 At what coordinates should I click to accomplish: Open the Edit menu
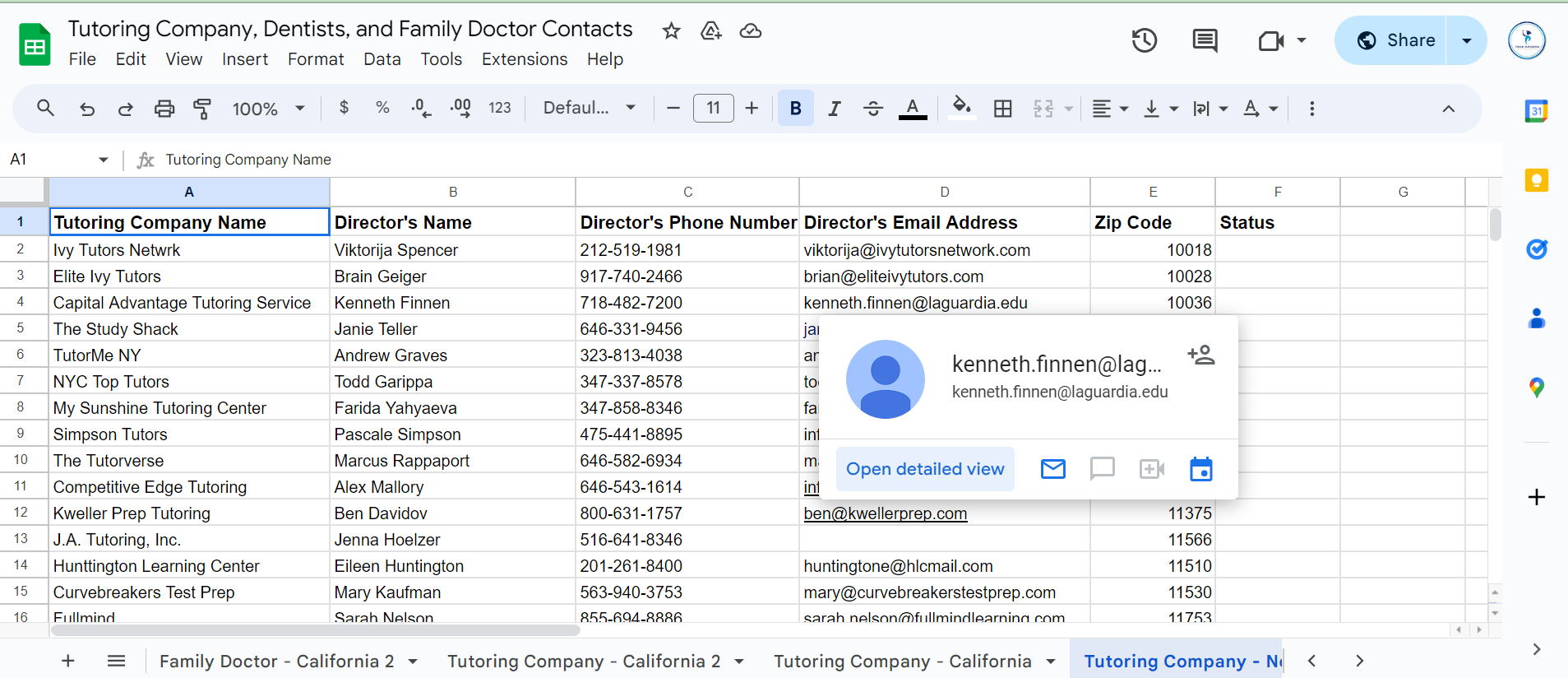(x=131, y=59)
